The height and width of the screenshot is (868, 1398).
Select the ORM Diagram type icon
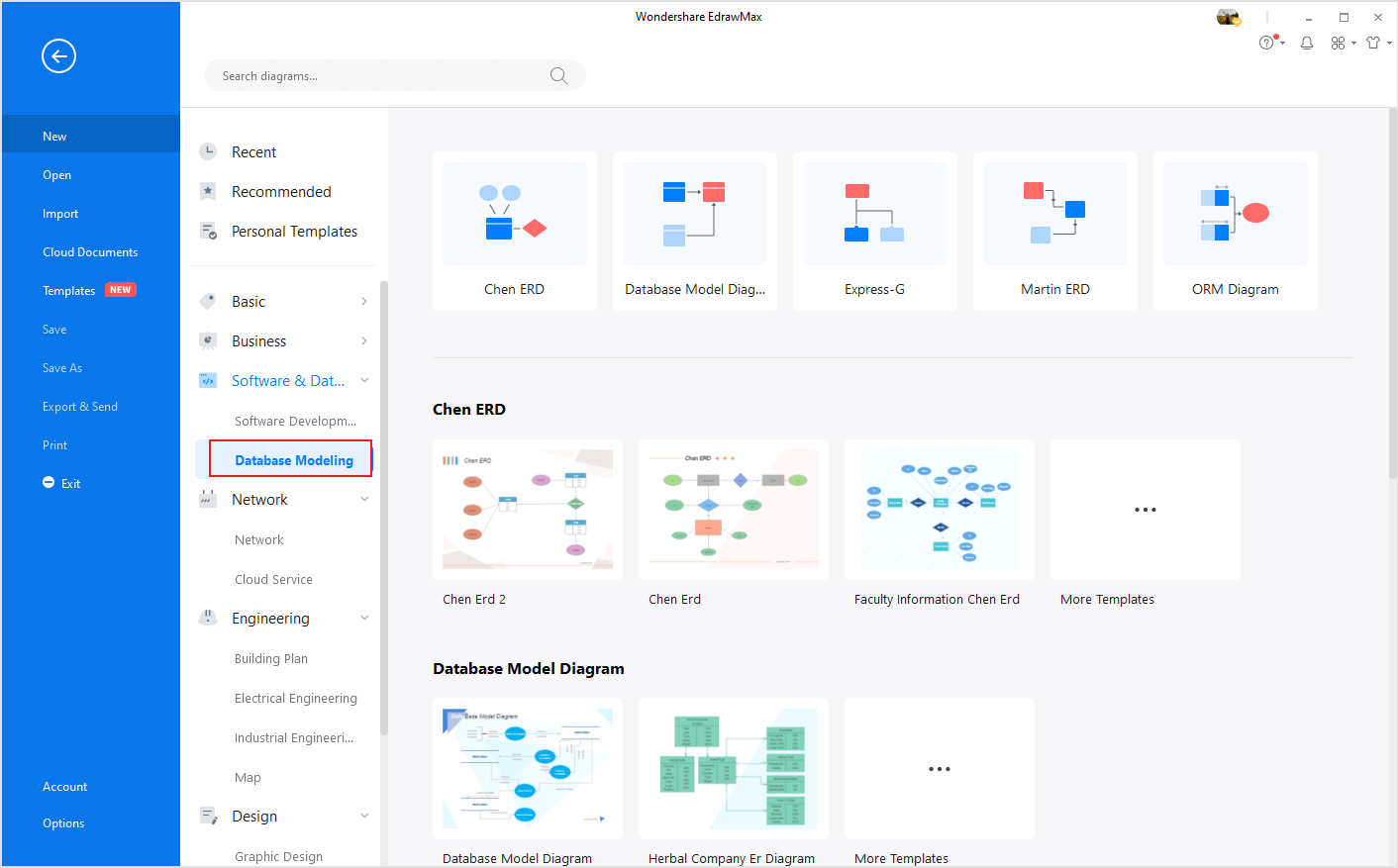pos(1236,214)
